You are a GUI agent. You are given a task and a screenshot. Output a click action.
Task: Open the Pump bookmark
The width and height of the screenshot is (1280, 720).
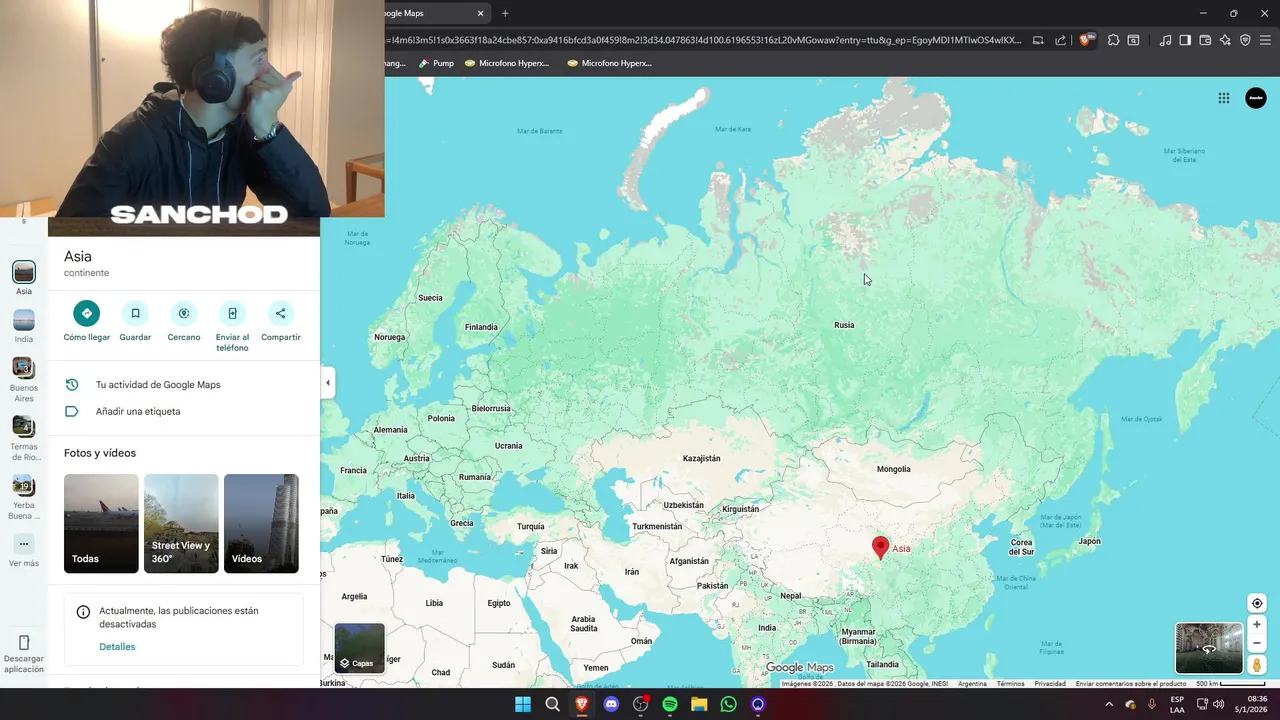click(x=436, y=63)
